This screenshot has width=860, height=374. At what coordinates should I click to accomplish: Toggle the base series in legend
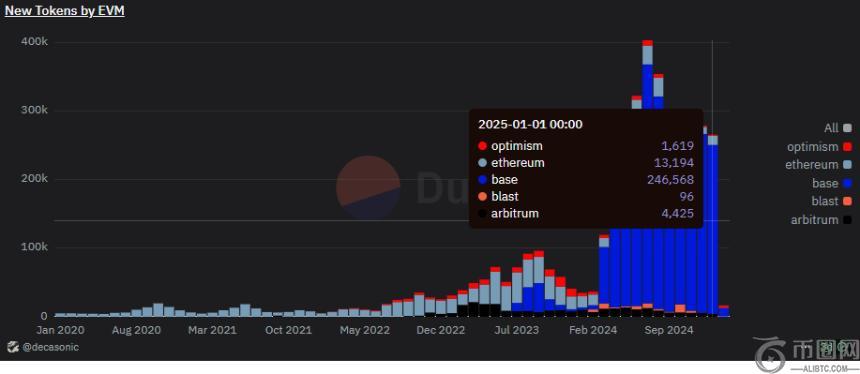pyautogui.click(x=832, y=183)
